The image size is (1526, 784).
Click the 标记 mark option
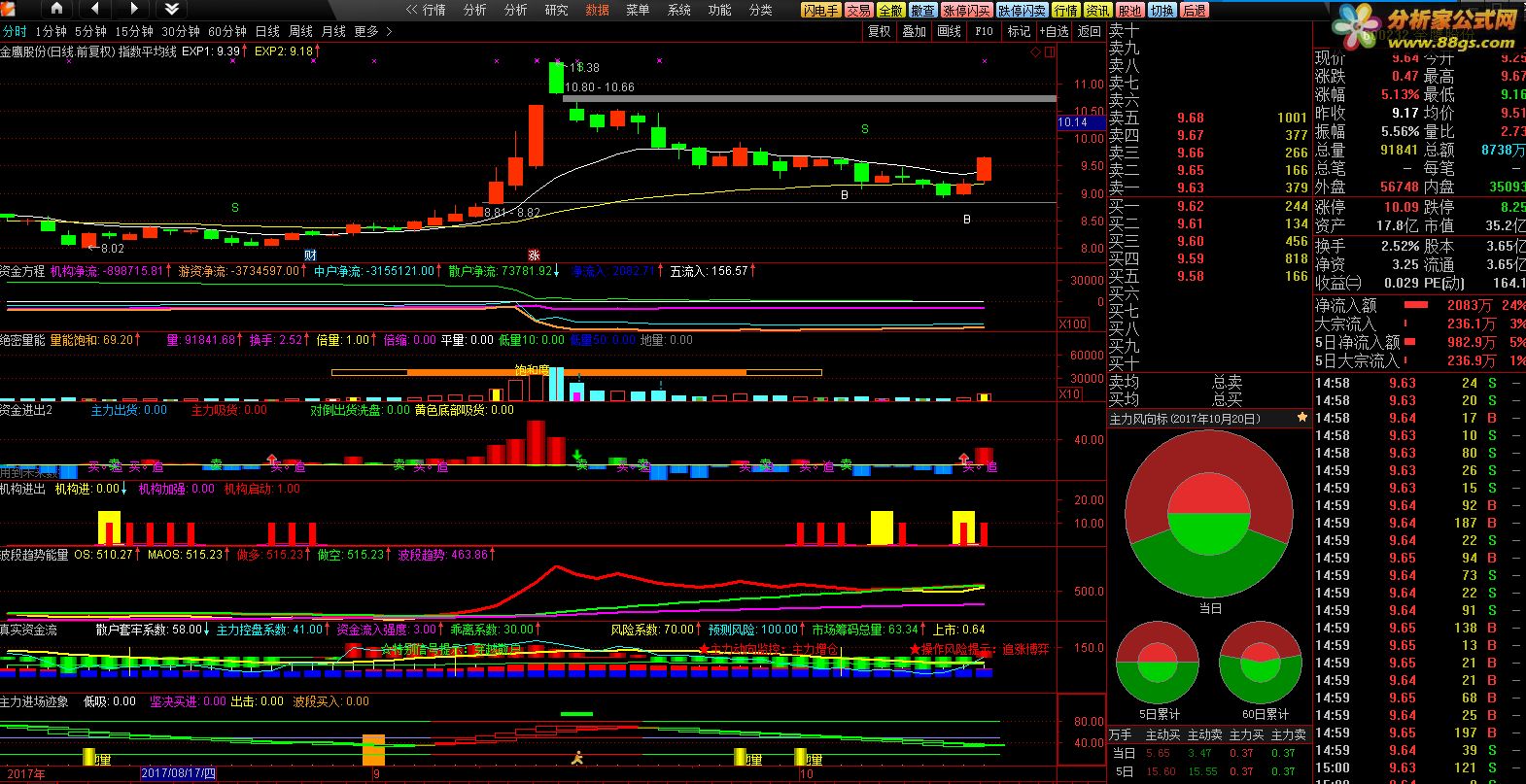coord(1019,31)
